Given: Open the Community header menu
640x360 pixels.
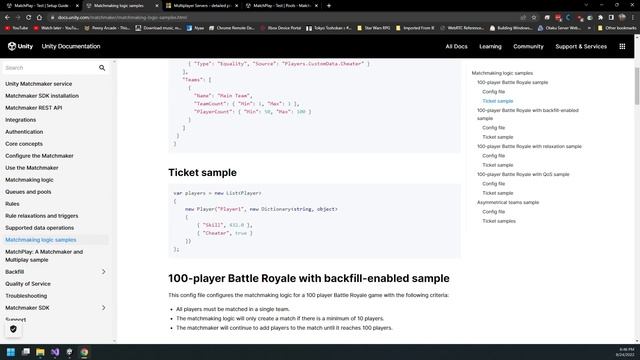Looking at the screenshot, I should coord(528,47).
